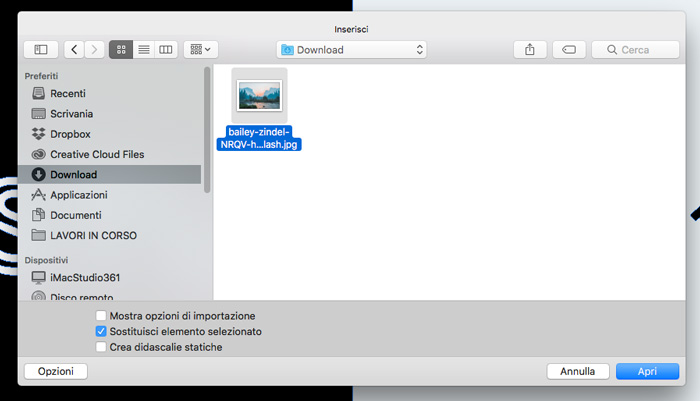Click the LAVORI IN CORSO folder icon

(x=38, y=235)
